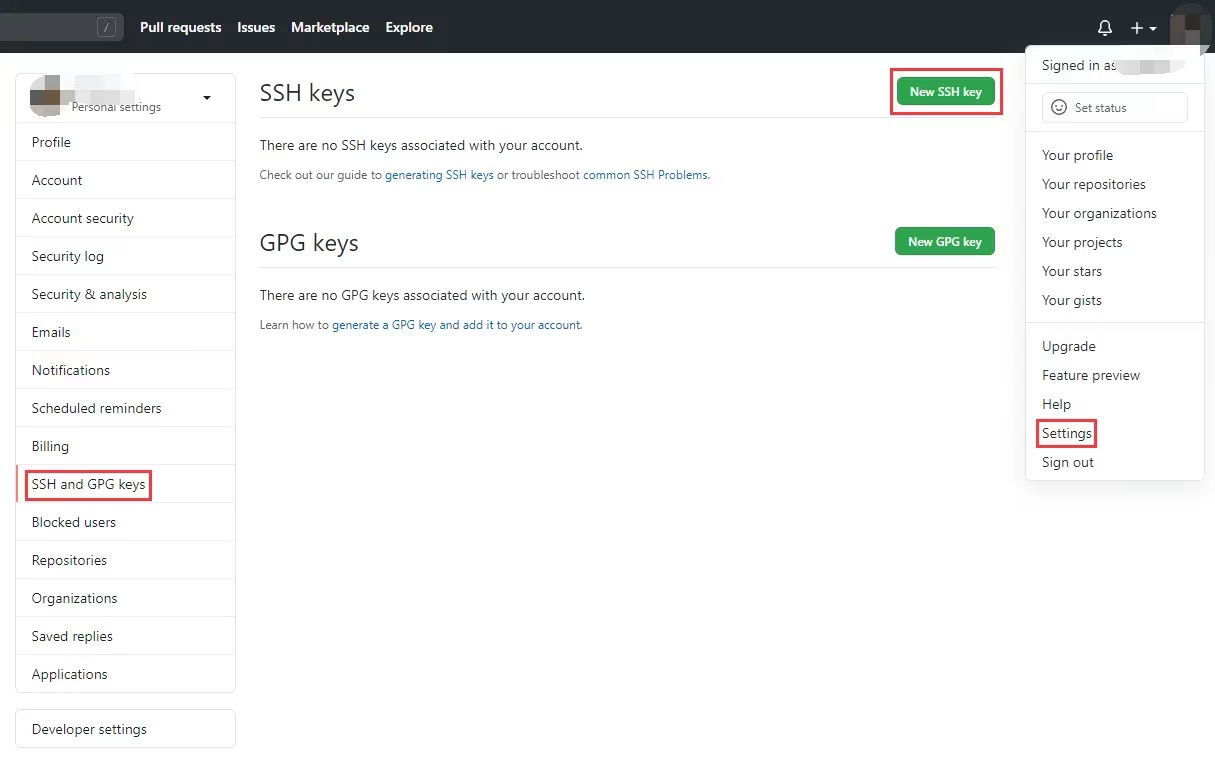1215x771 pixels.
Task: Go to Pull requests in top navigation
Action: (x=180, y=28)
